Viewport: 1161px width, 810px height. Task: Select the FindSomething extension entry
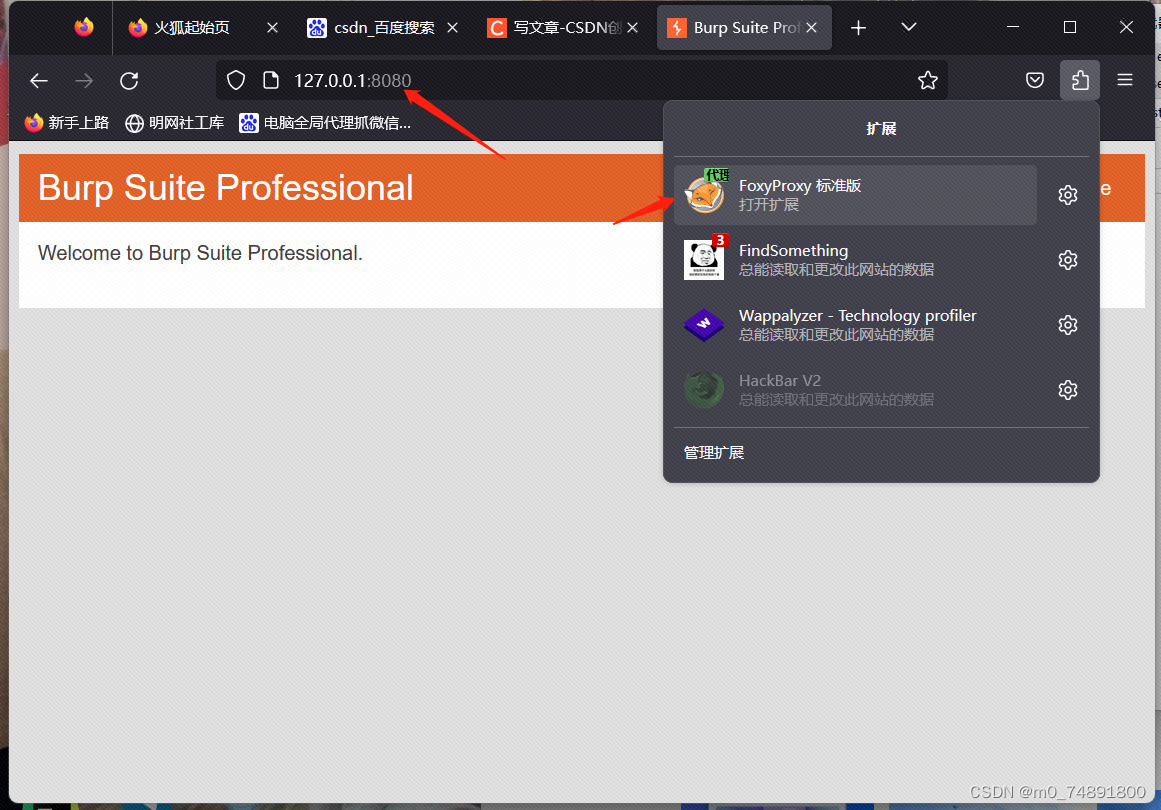[855, 260]
